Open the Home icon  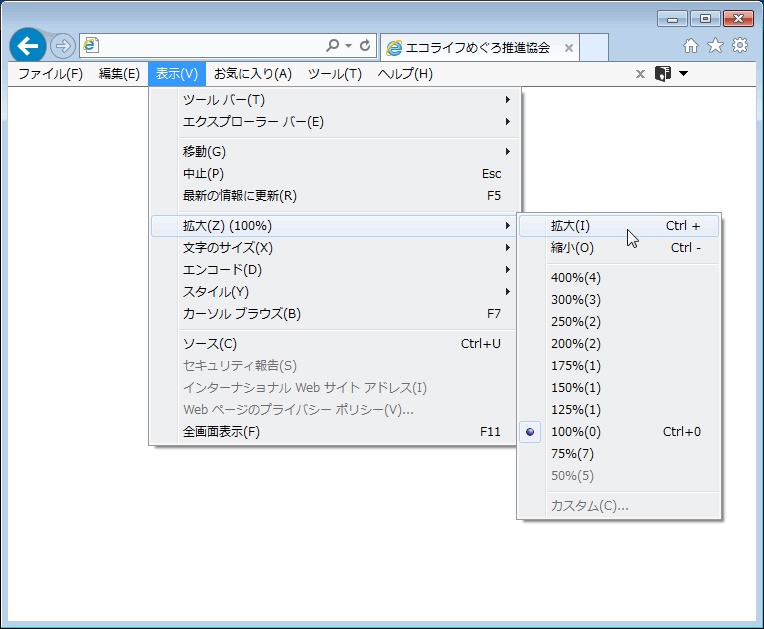coord(690,46)
